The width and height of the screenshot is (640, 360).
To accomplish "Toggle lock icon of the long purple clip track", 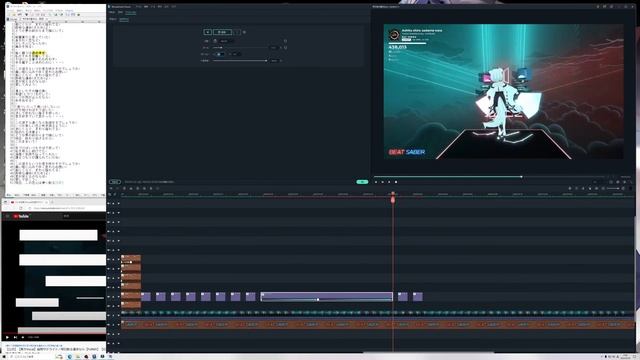I will coord(113,297).
